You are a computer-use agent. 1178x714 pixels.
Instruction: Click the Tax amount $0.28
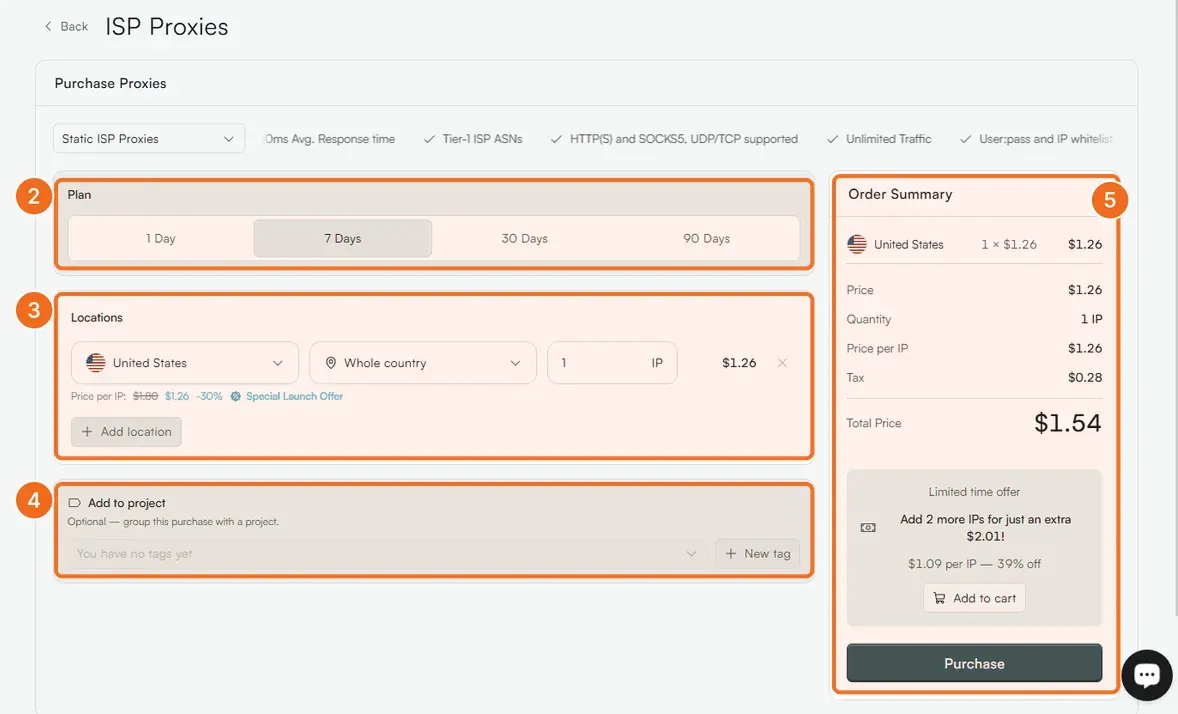click(x=1085, y=377)
